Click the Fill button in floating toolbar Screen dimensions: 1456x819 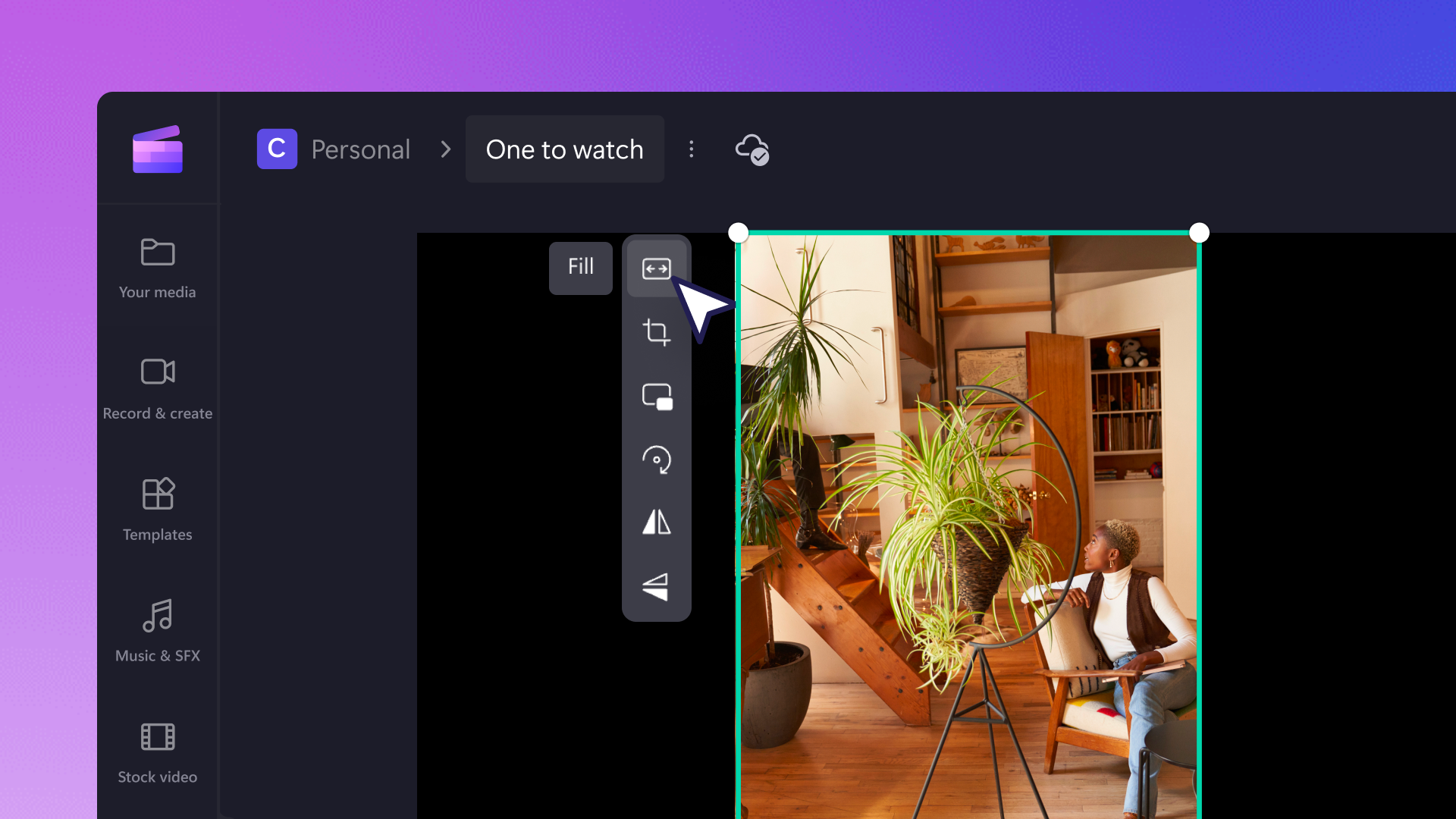pyautogui.click(x=657, y=268)
